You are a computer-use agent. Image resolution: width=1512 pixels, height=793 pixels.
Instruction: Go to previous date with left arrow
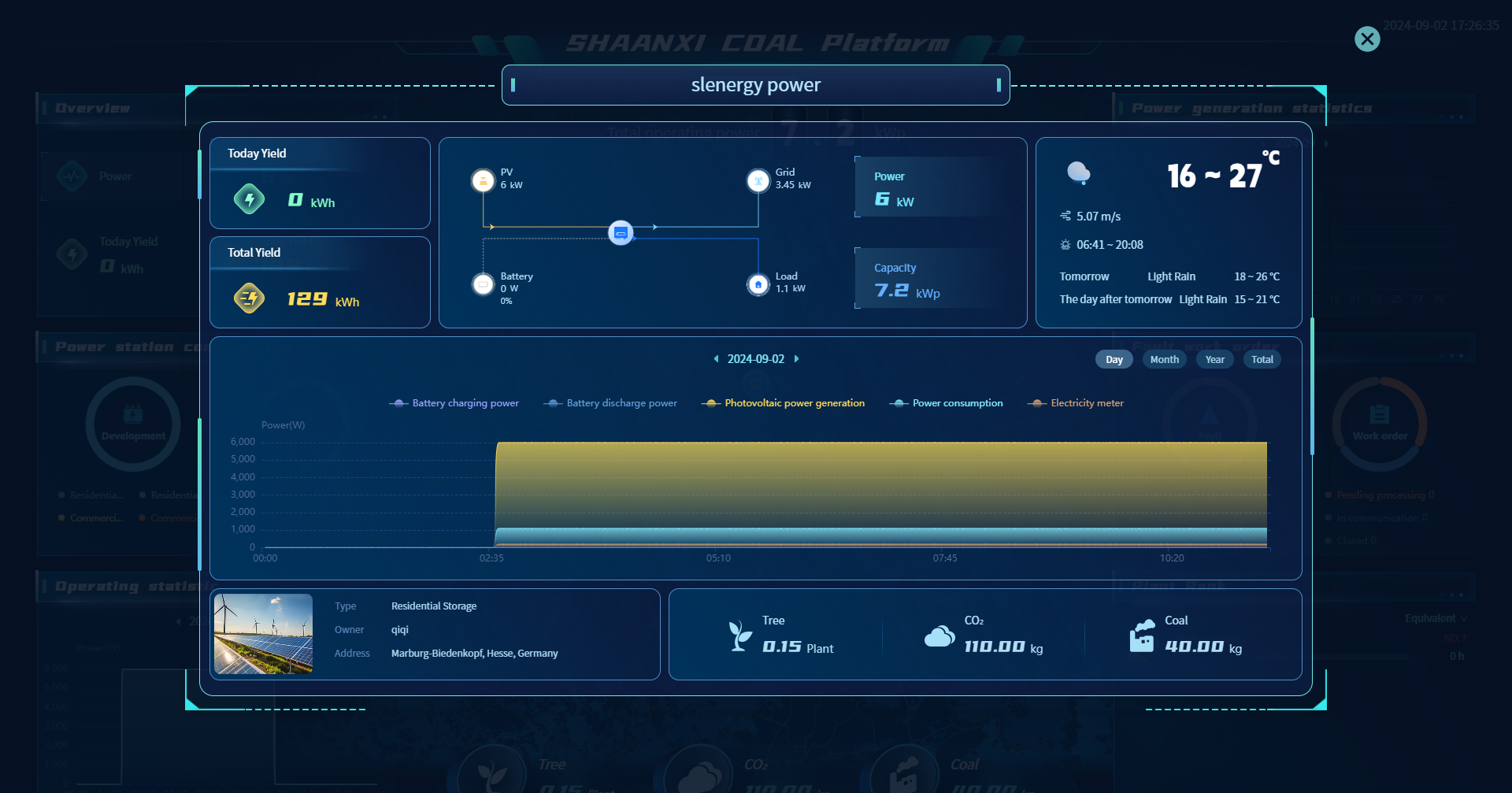coord(716,359)
